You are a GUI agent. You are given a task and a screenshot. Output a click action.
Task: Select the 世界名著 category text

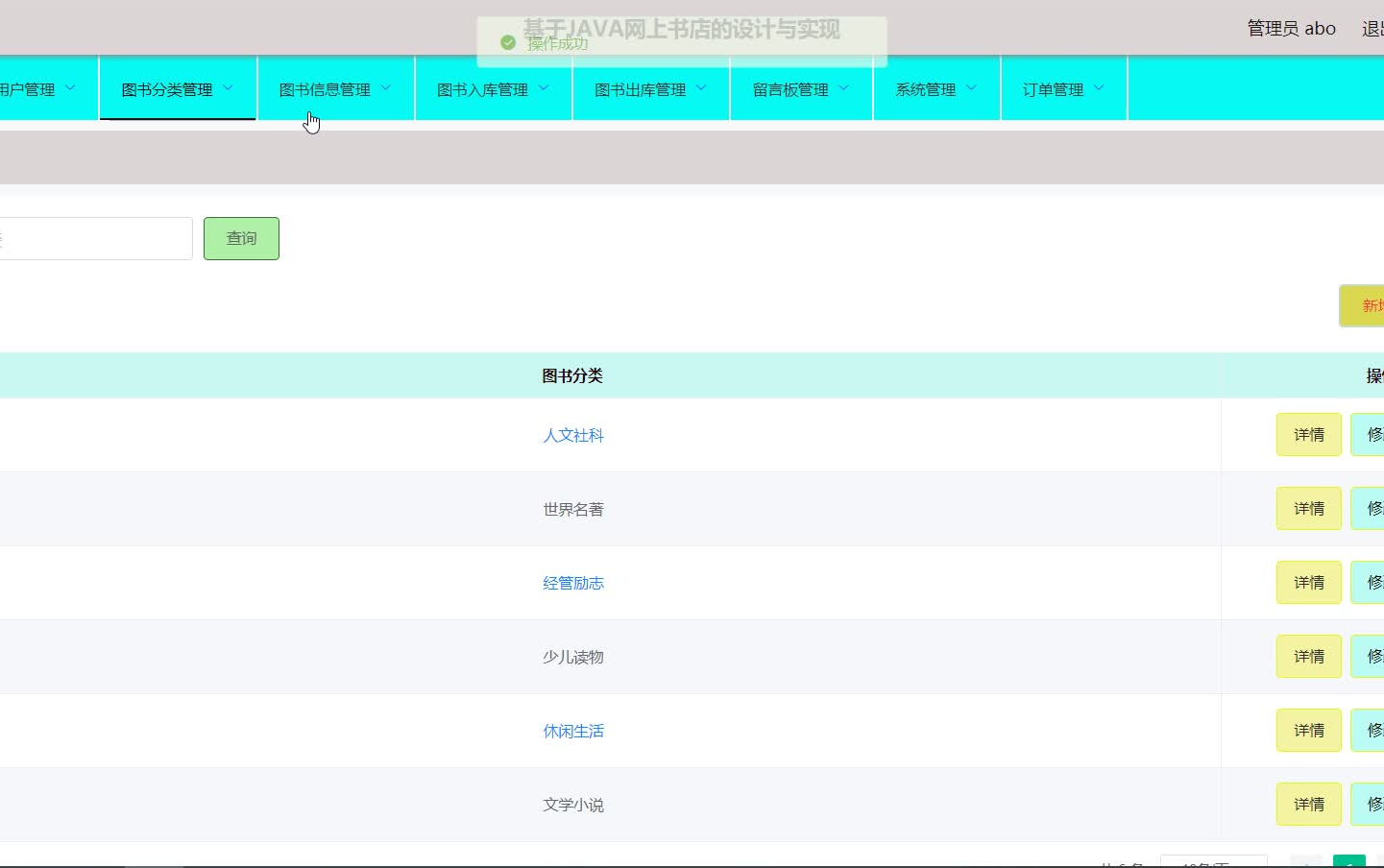pos(573,509)
